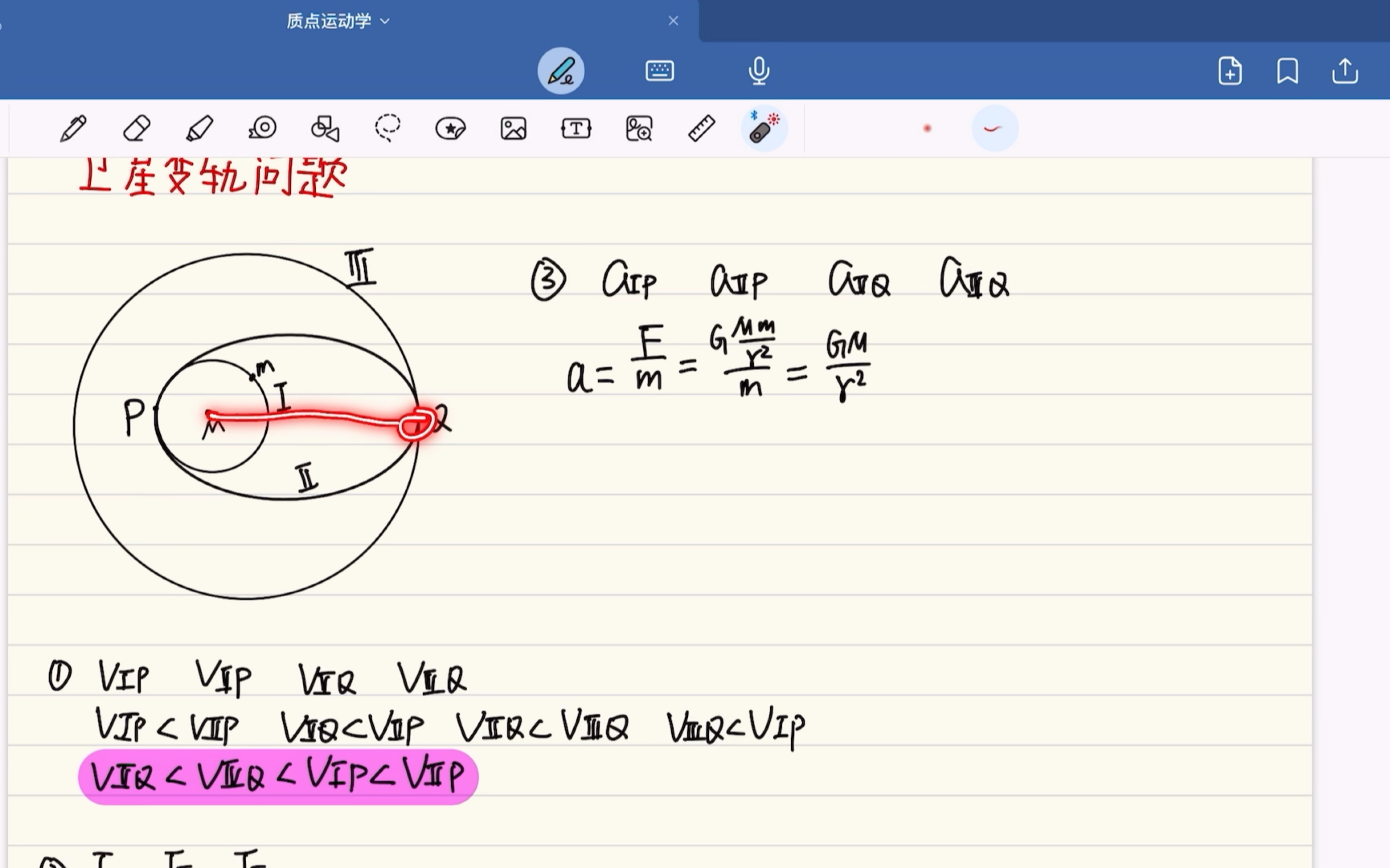
Task: Choose the red dot laser style
Action: pyautogui.click(x=927, y=128)
